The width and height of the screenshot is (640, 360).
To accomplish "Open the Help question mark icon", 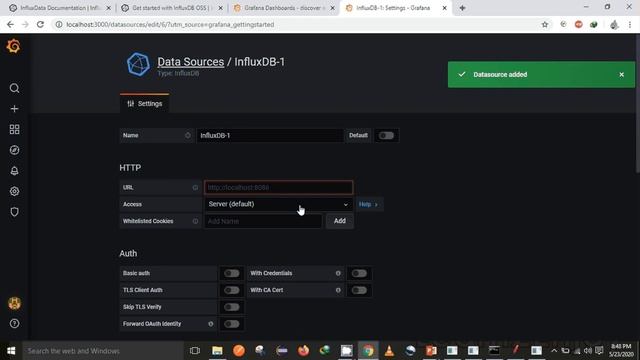I will pos(14,324).
